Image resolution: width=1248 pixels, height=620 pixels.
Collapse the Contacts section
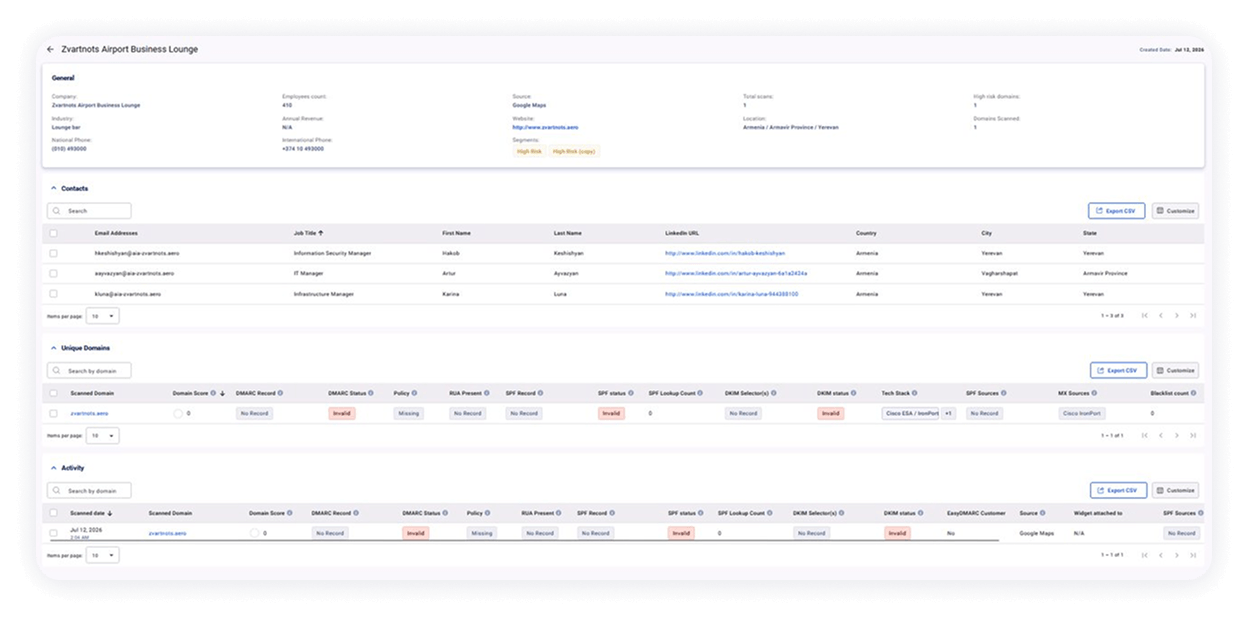coord(54,188)
